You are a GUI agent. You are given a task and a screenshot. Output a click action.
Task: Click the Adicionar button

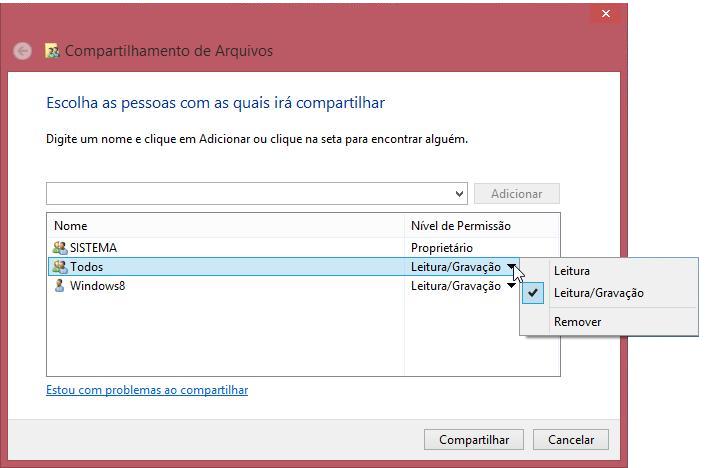click(x=516, y=194)
